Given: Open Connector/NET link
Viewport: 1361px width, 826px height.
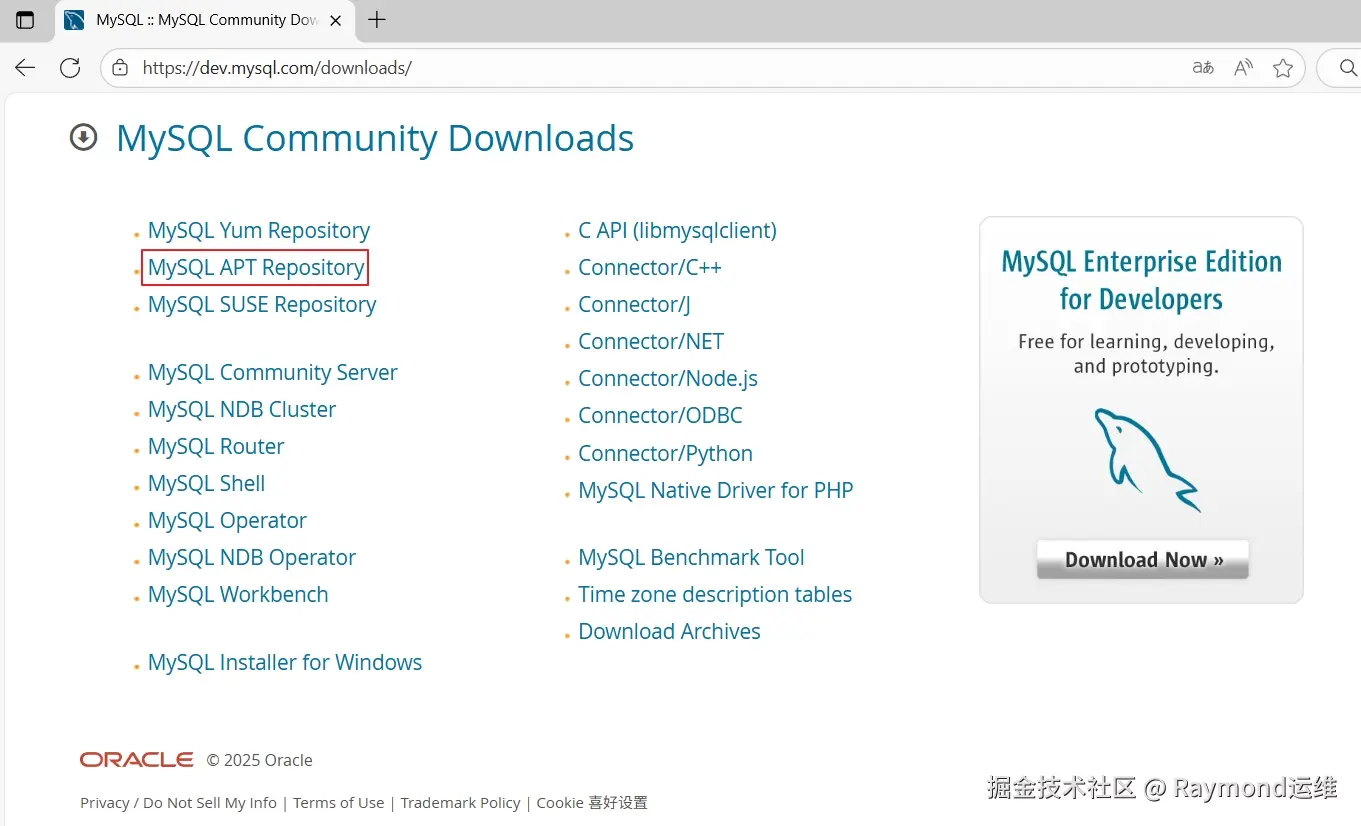Looking at the screenshot, I should click(651, 341).
